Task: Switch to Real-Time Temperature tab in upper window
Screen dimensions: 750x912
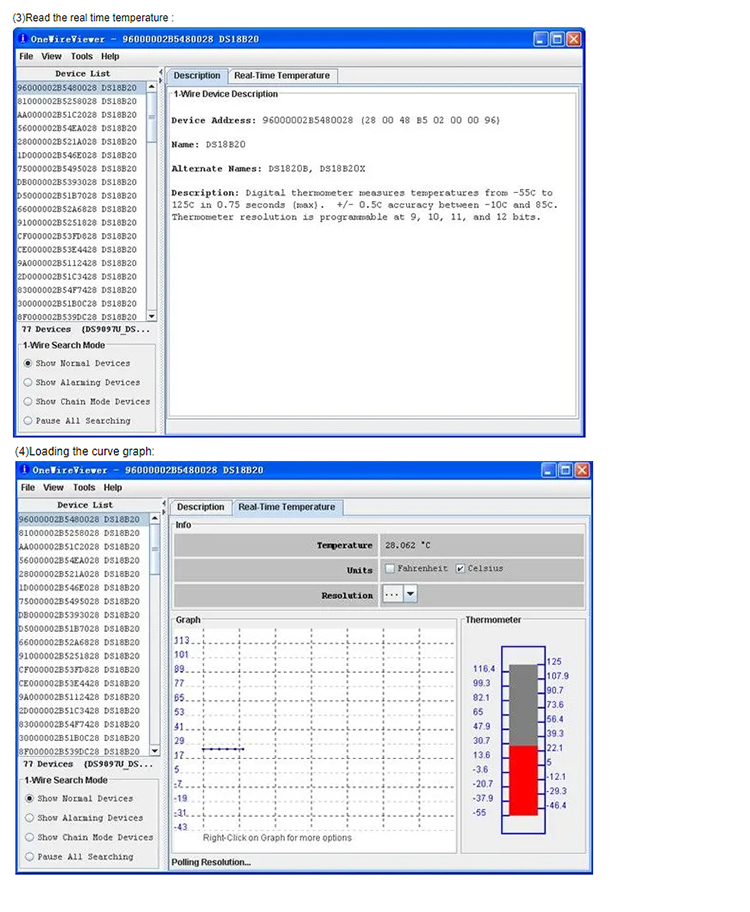Action: pyautogui.click(x=282, y=76)
